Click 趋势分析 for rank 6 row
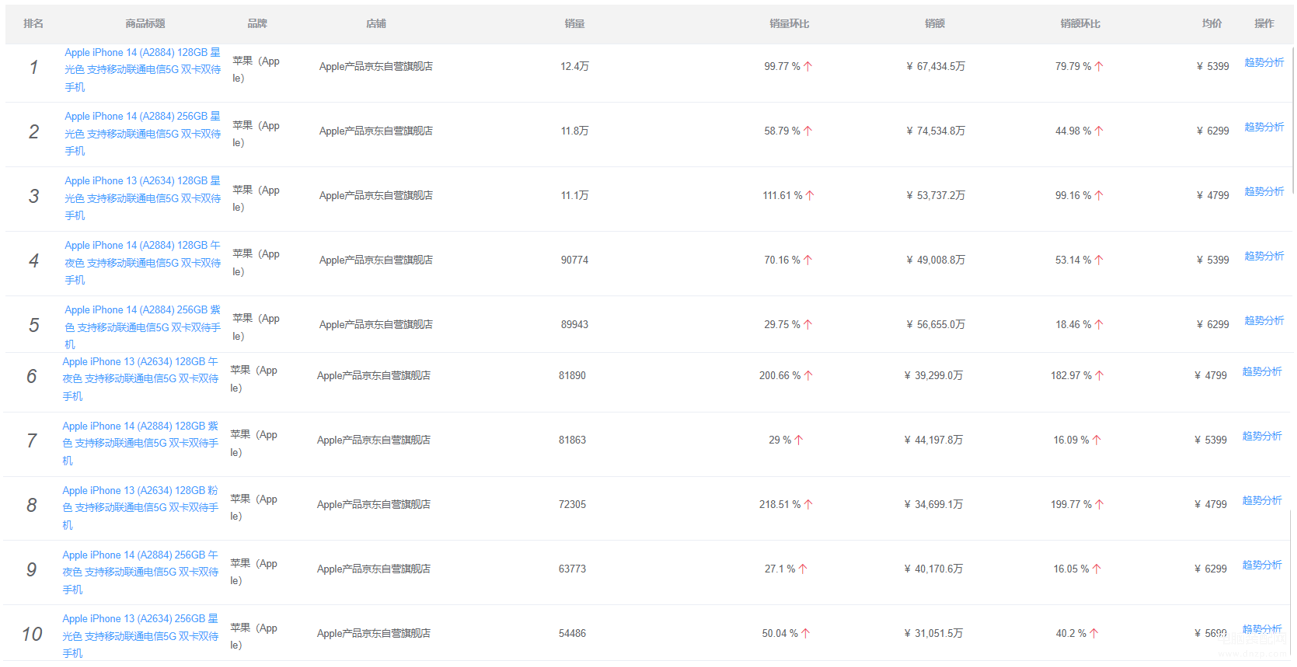 pyautogui.click(x=1262, y=371)
